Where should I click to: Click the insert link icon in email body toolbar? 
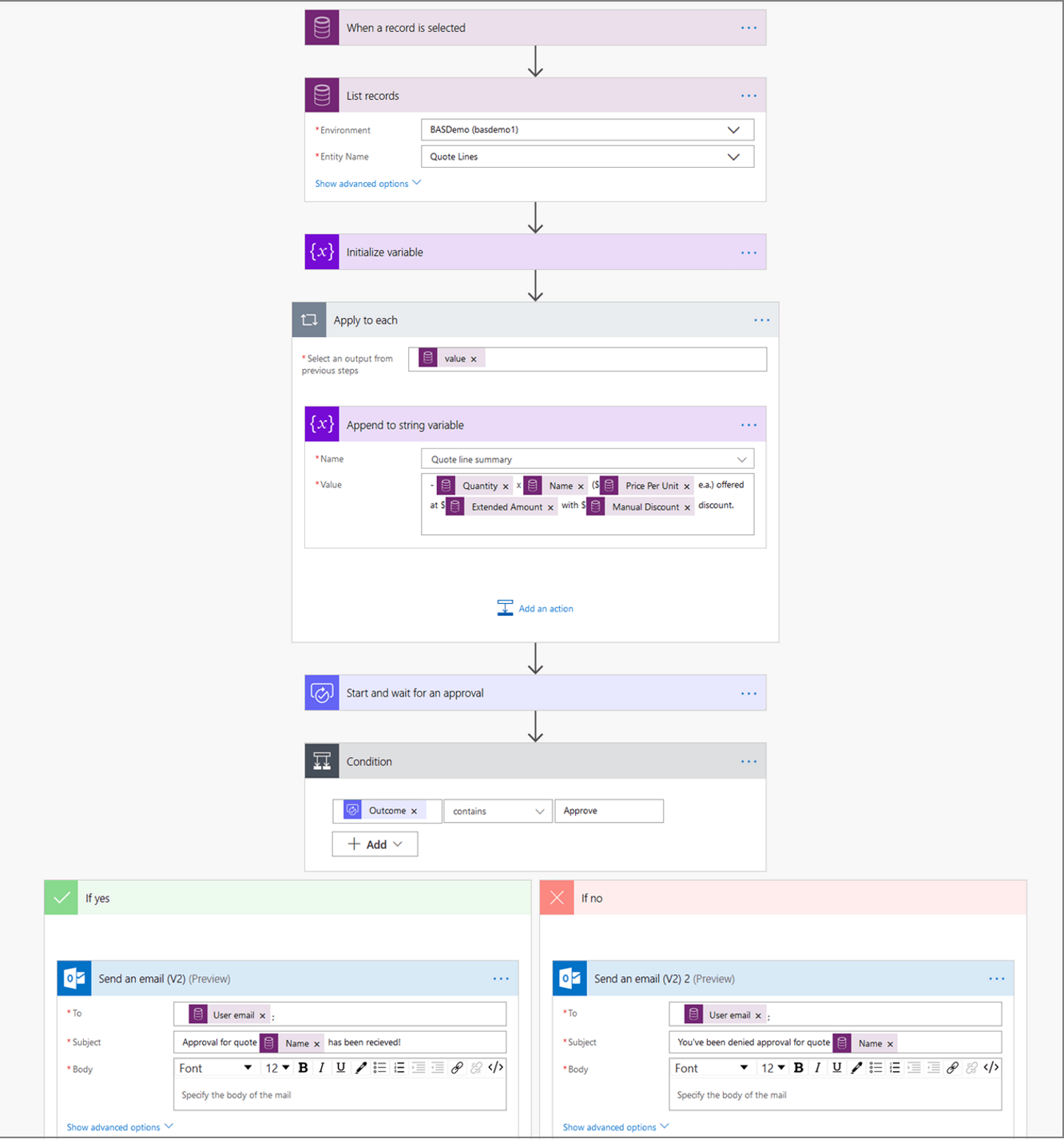point(456,1067)
